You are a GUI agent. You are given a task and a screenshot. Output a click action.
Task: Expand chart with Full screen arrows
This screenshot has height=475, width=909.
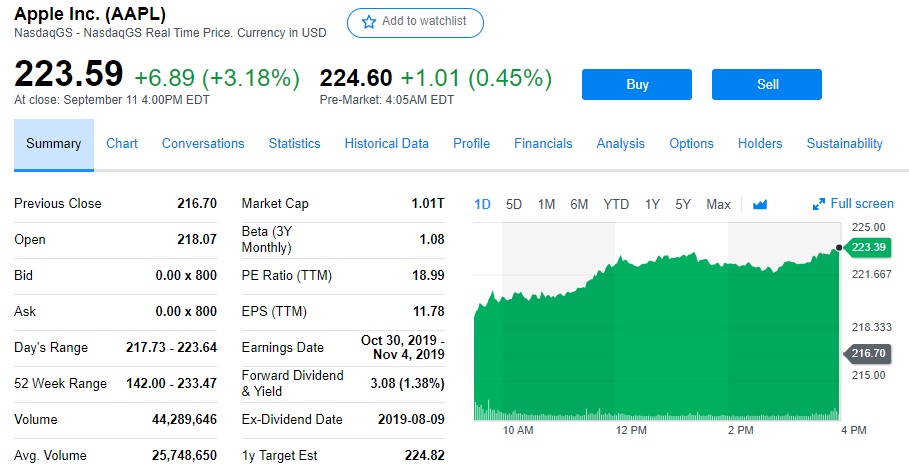point(853,204)
